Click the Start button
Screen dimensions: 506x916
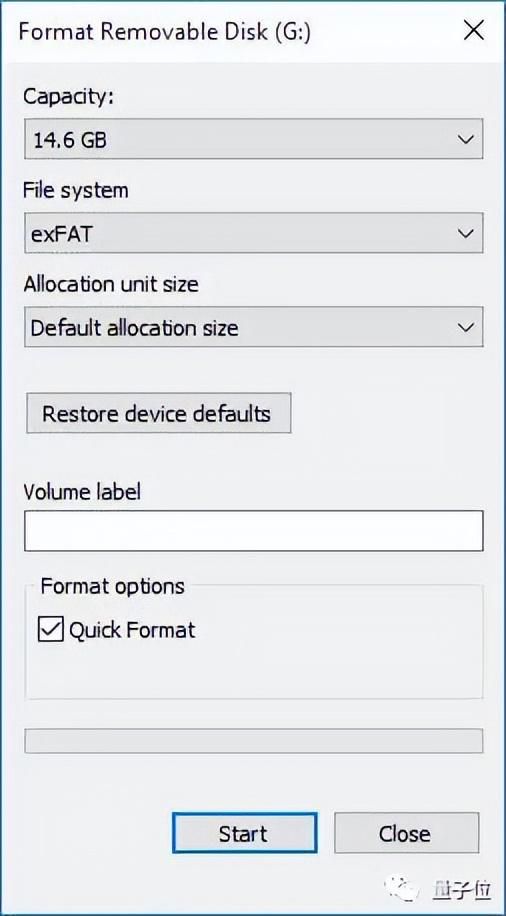(244, 833)
